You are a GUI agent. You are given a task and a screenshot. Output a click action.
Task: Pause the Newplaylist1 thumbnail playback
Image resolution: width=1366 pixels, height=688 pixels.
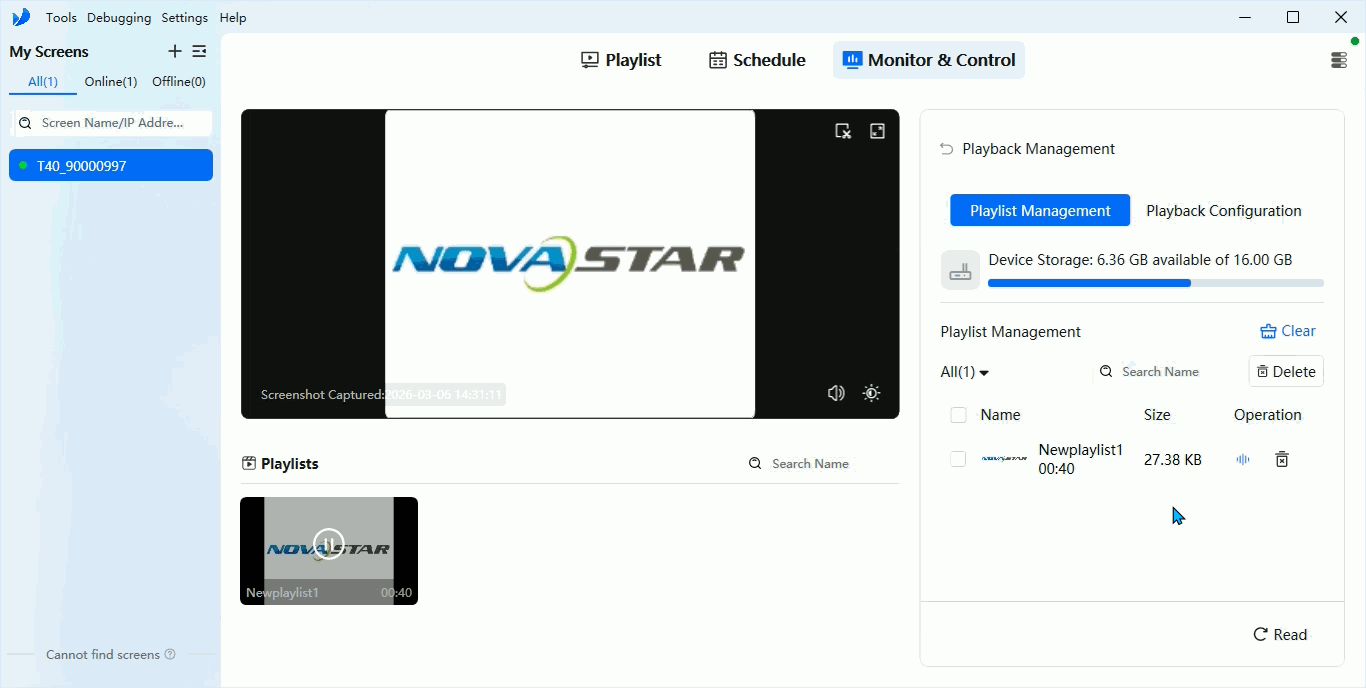[x=328, y=543]
